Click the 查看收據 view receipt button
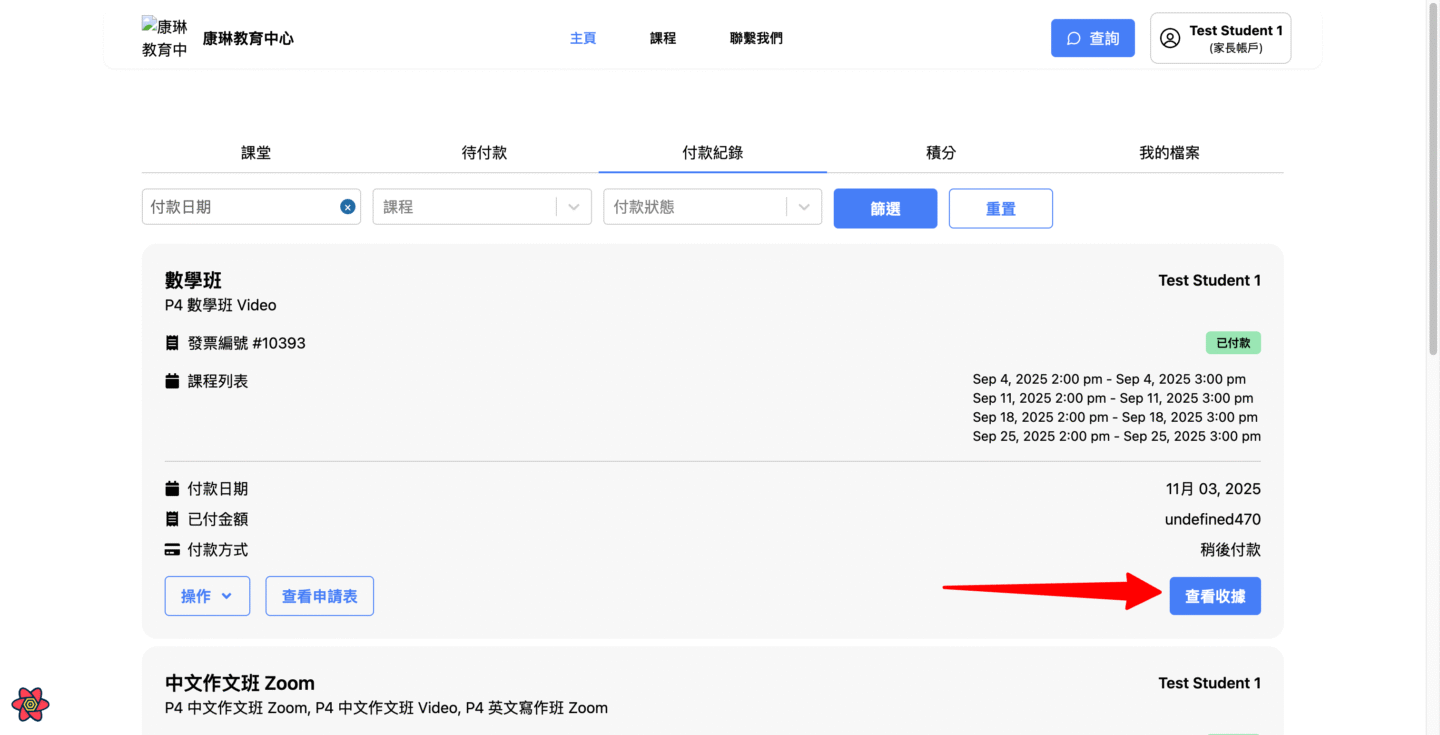The height and width of the screenshot is (735, 1440). click(x=1214, y=596)
